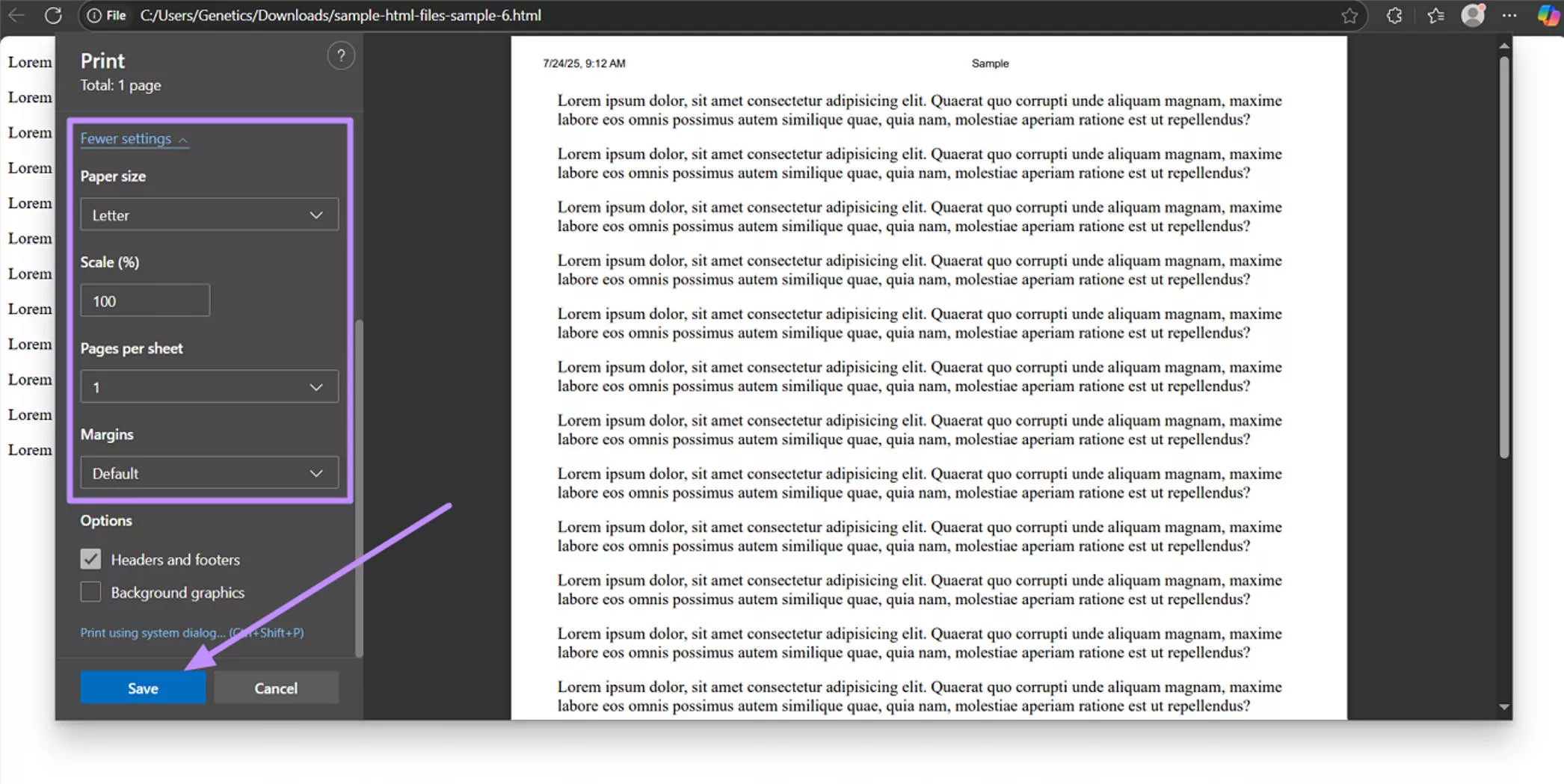
Task: Add this page to favorites
Action: pos(1350,15)
